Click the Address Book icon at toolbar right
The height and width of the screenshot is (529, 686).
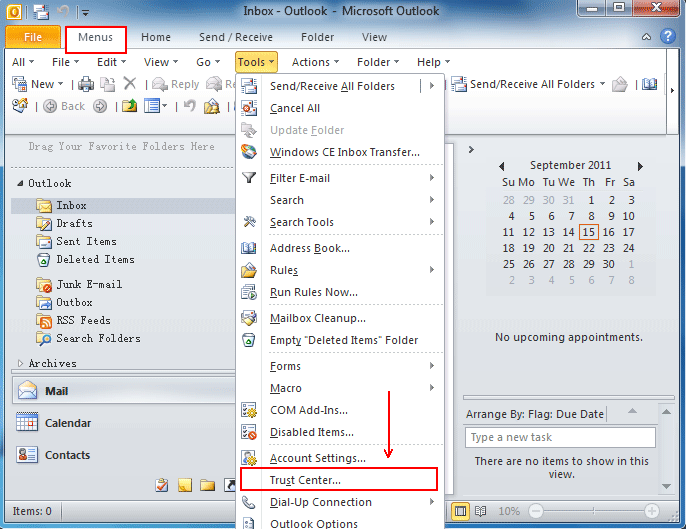click(649, 84)
